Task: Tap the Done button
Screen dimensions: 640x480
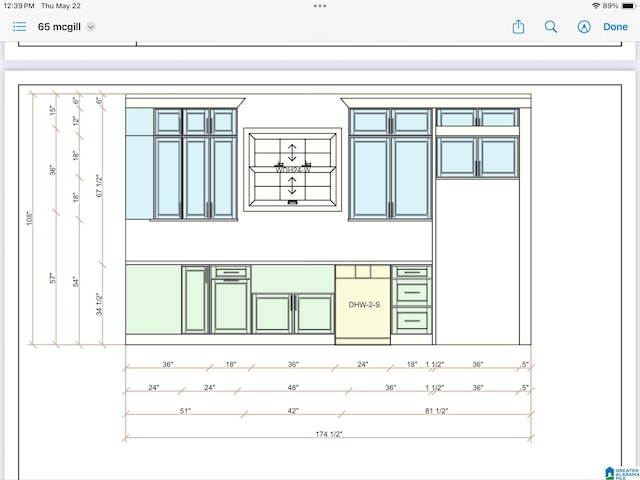Action: 616,27
